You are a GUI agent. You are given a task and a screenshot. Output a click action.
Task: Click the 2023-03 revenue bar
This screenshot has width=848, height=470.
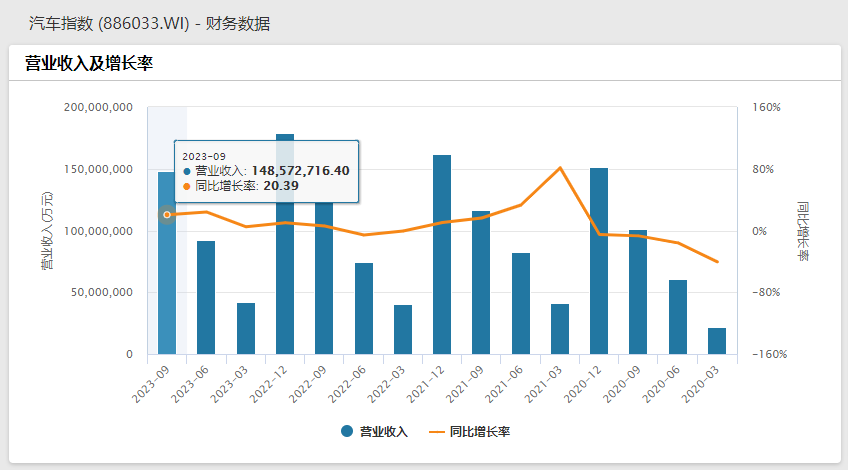pos(246,329)
